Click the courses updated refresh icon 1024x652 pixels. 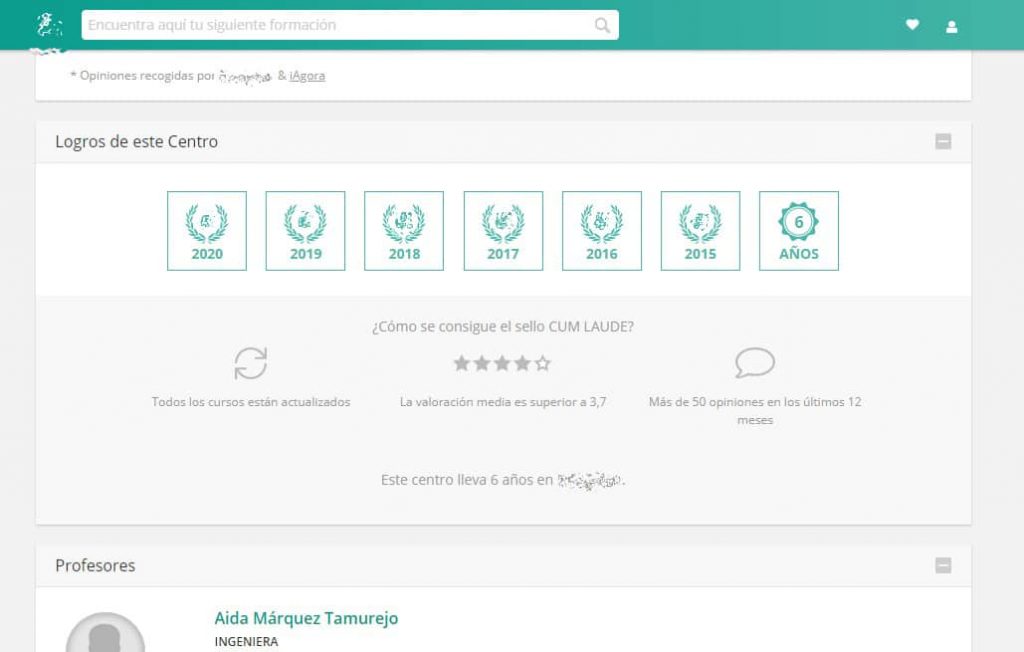pyautogui.click(x=250, y=363)
